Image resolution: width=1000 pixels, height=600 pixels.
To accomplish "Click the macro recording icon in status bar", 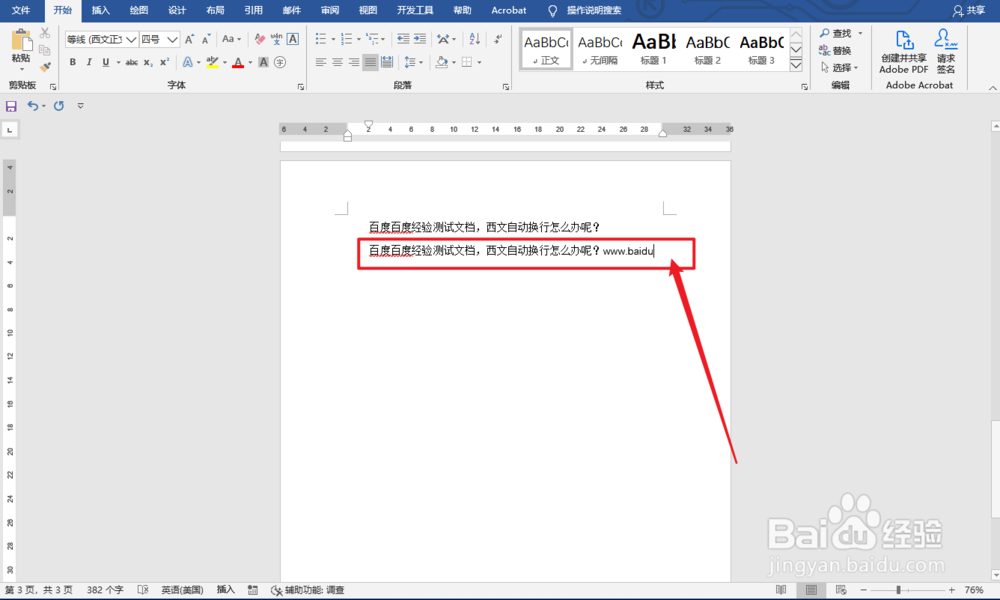I will tap(253, 590).
